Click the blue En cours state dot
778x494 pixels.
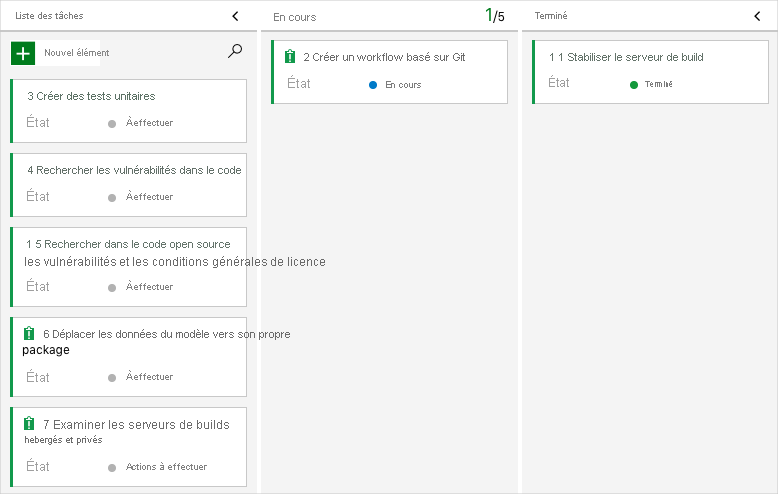point(373,85)
